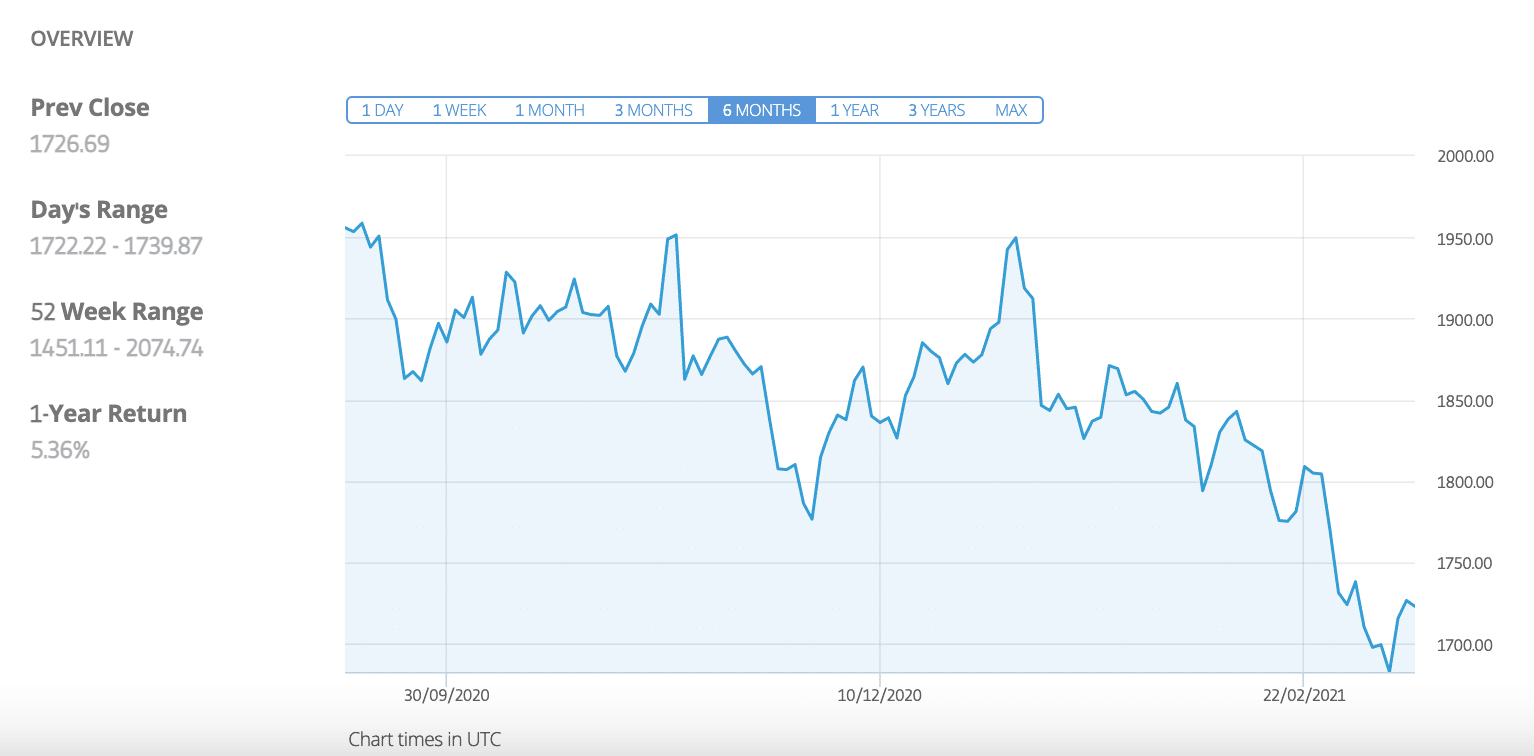Viewport: 1534px width, 756px height.
Task: Select the 1722.22 - 1739.87 range value
Action: point(116,246)
